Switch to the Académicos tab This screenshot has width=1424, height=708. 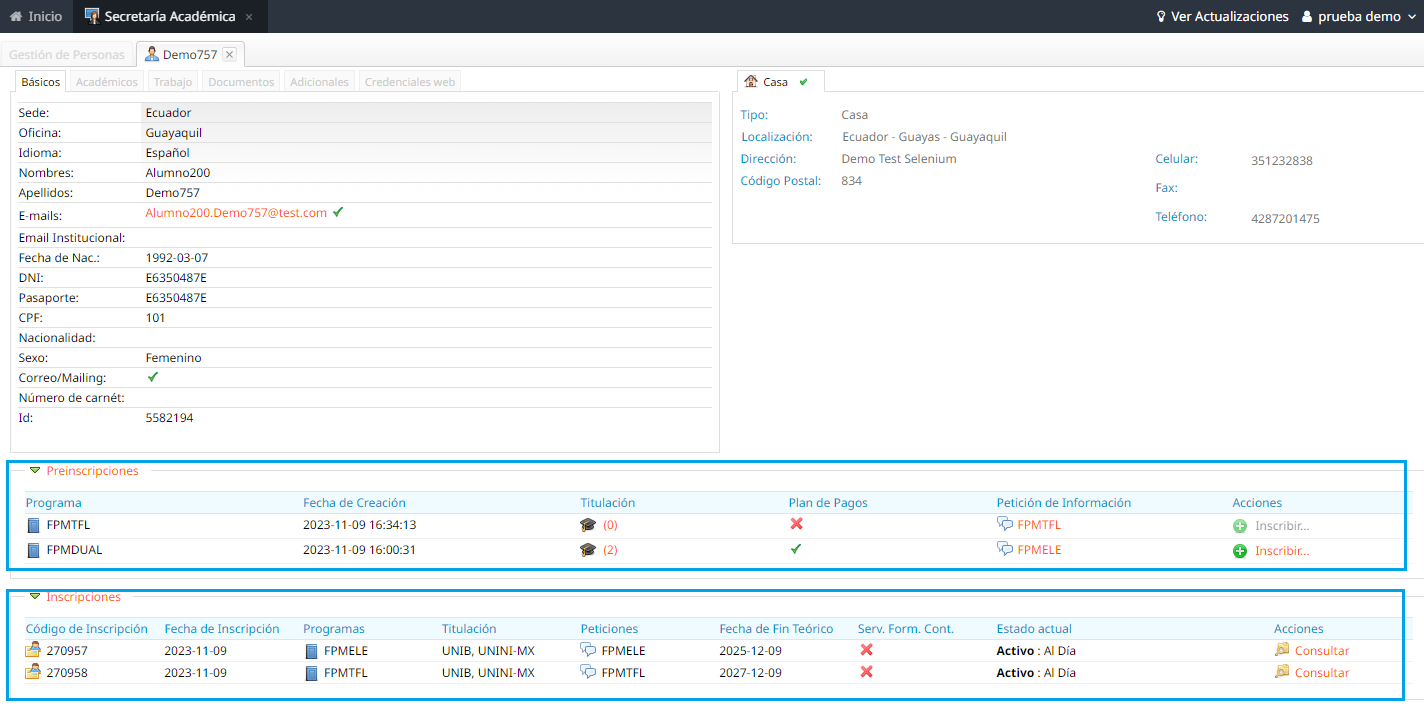tap(106, 82)
